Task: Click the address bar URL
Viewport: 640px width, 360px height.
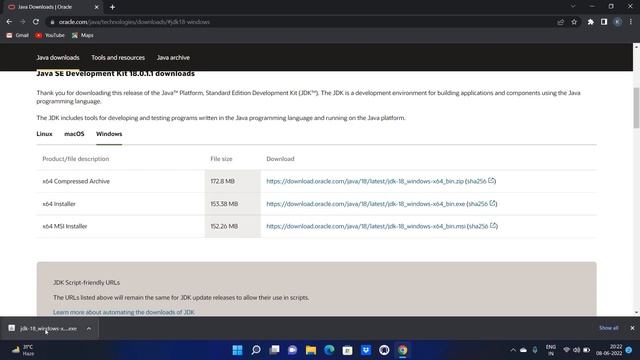Action: [x=134, y=22]
